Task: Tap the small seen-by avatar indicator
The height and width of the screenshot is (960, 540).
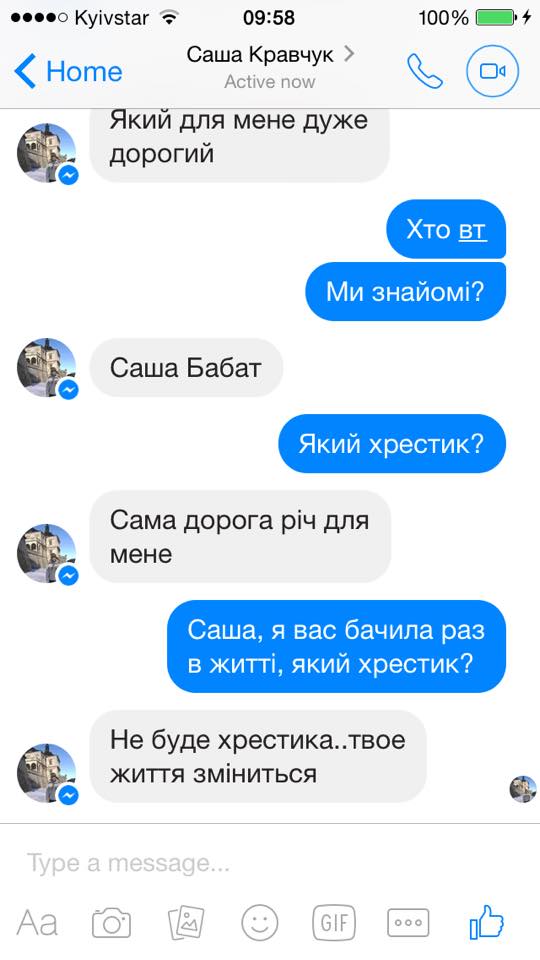Action: point(523,789)
